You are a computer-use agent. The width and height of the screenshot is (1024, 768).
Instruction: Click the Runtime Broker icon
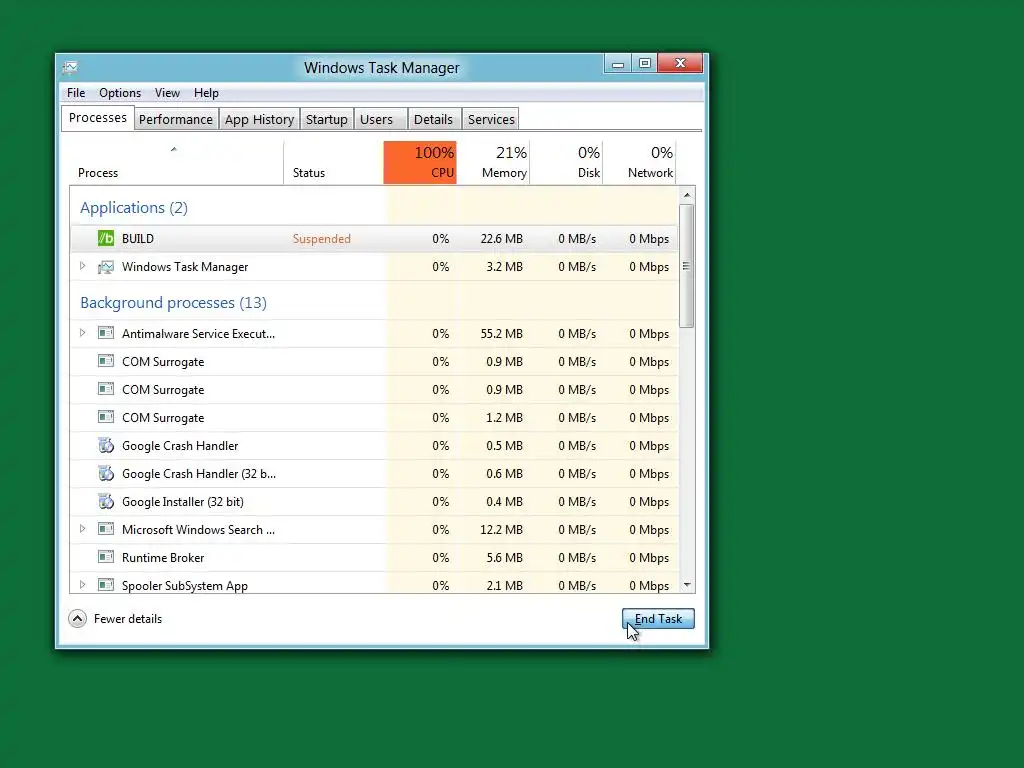click(x=106, y=557)
